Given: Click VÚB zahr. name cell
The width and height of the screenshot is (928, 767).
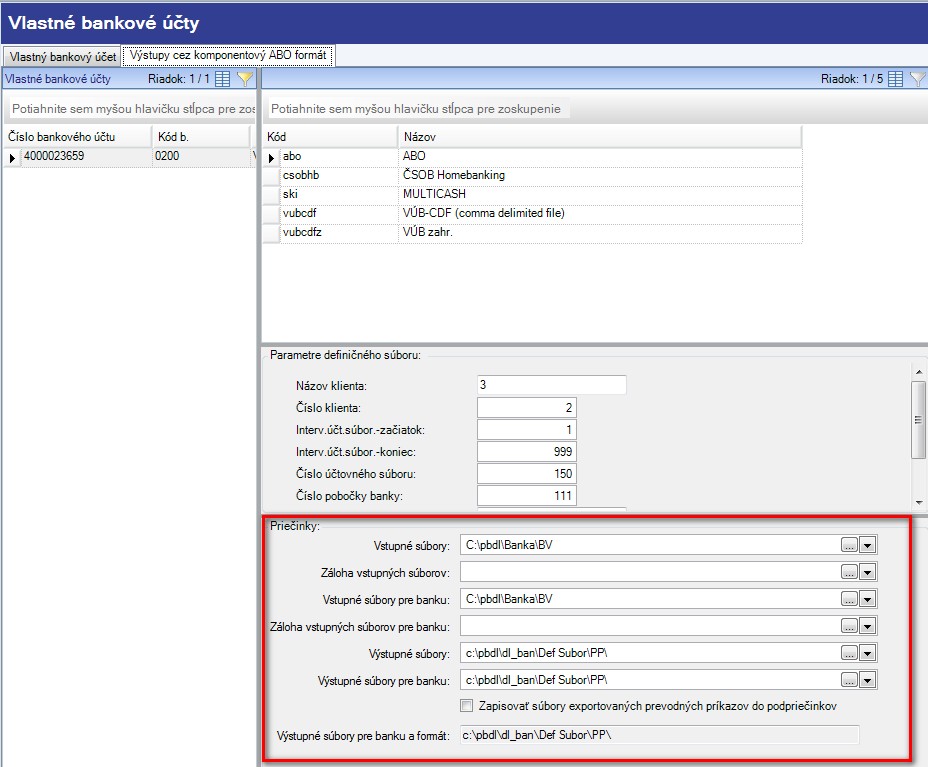Looking at the screenshot, I should click(600, 232).
